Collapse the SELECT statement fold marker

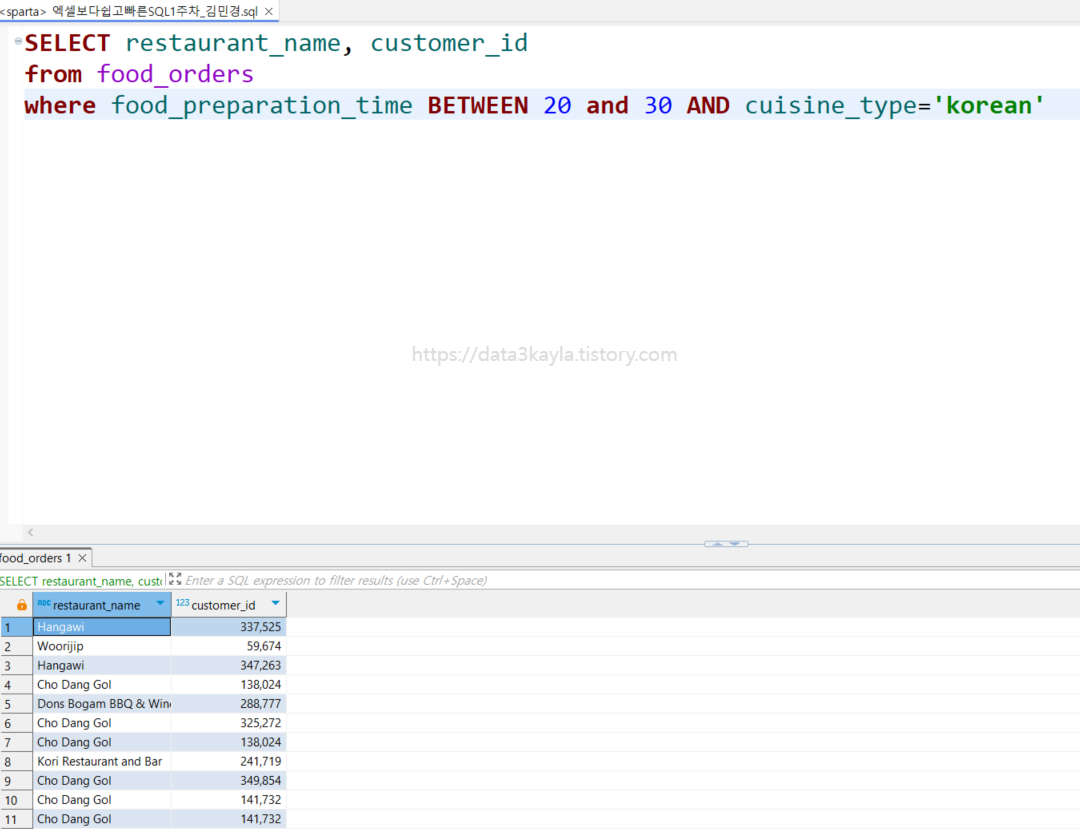coord(18,41)
